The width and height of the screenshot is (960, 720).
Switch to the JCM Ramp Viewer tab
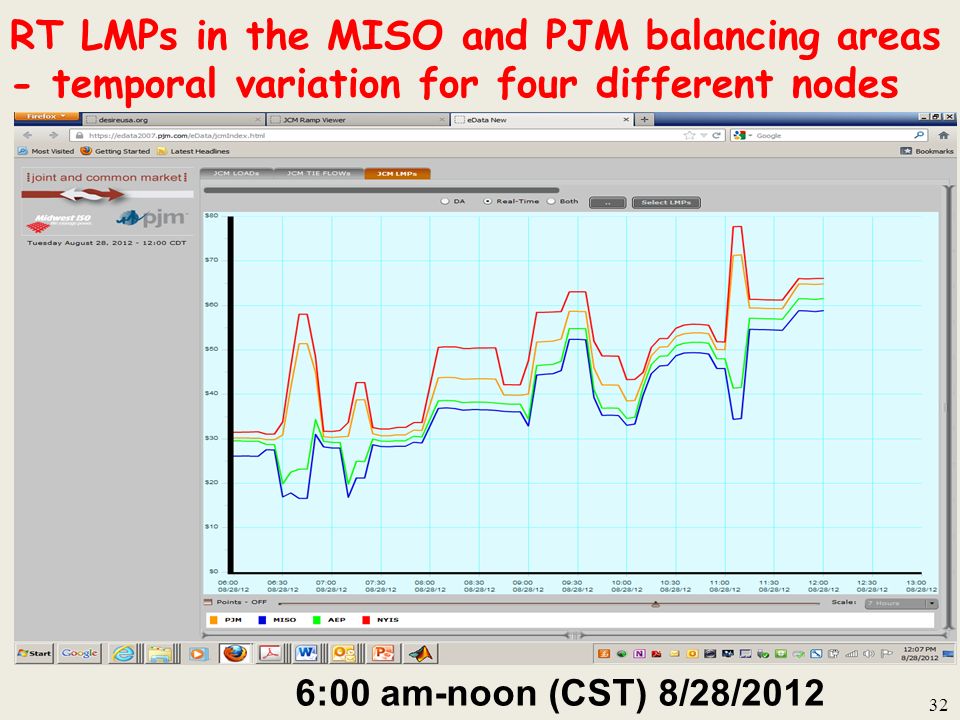click(357, 120)
